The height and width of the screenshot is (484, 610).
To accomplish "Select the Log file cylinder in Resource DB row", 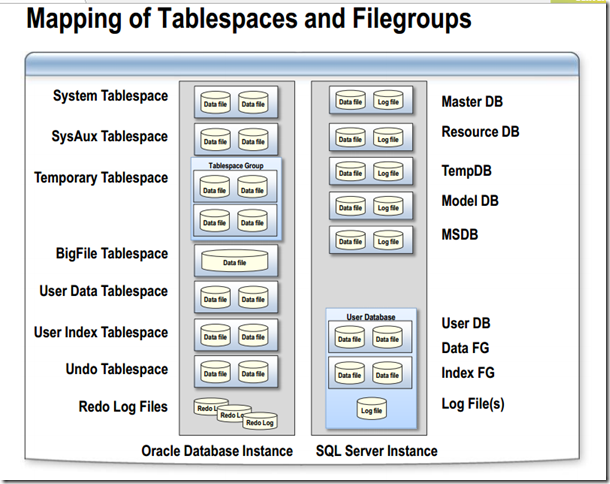I will click(388, 138).
